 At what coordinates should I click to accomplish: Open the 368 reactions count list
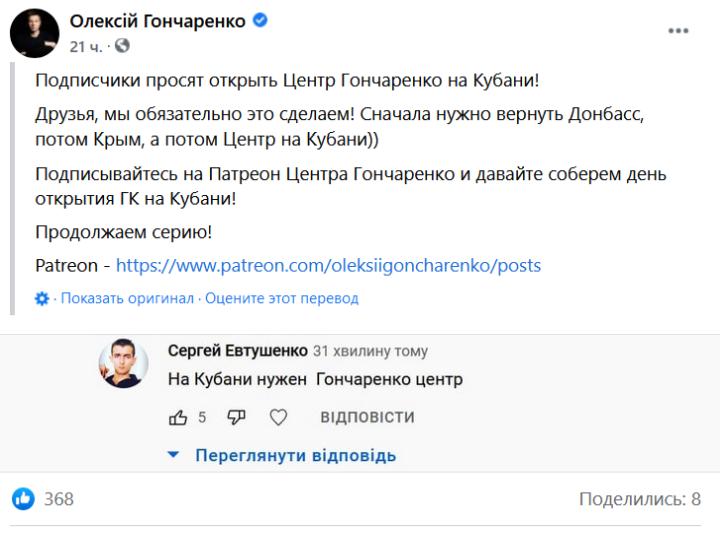(59, 498)
